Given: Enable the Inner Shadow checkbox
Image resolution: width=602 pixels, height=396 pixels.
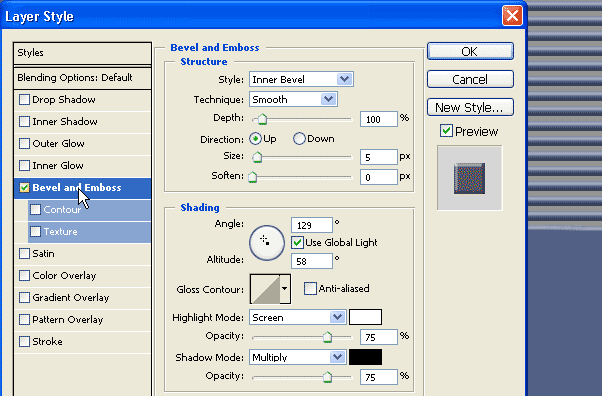Looking at the screenshot, I should tap(24, 121).
